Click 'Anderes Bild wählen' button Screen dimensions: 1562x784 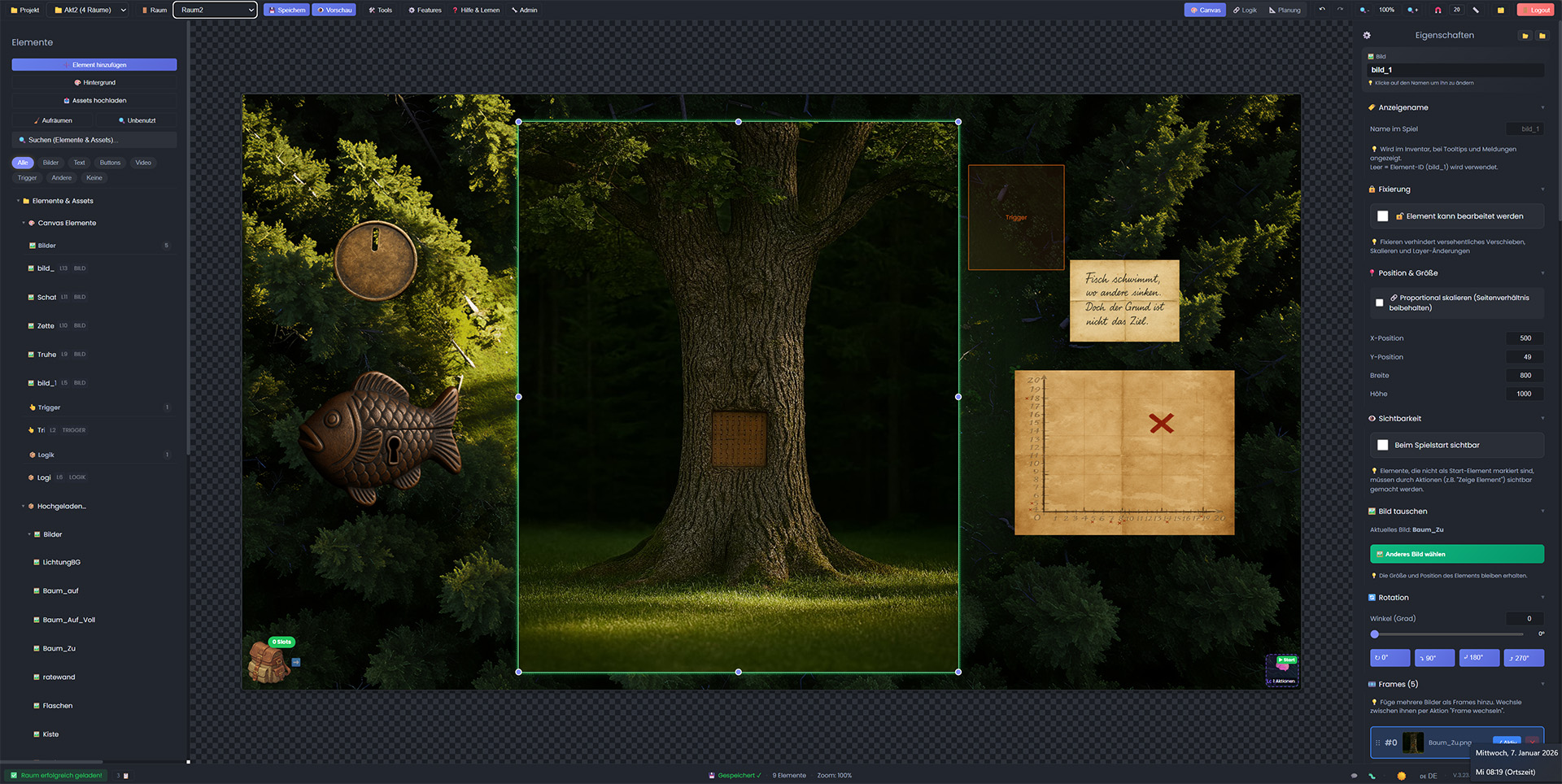[1457, 554]
